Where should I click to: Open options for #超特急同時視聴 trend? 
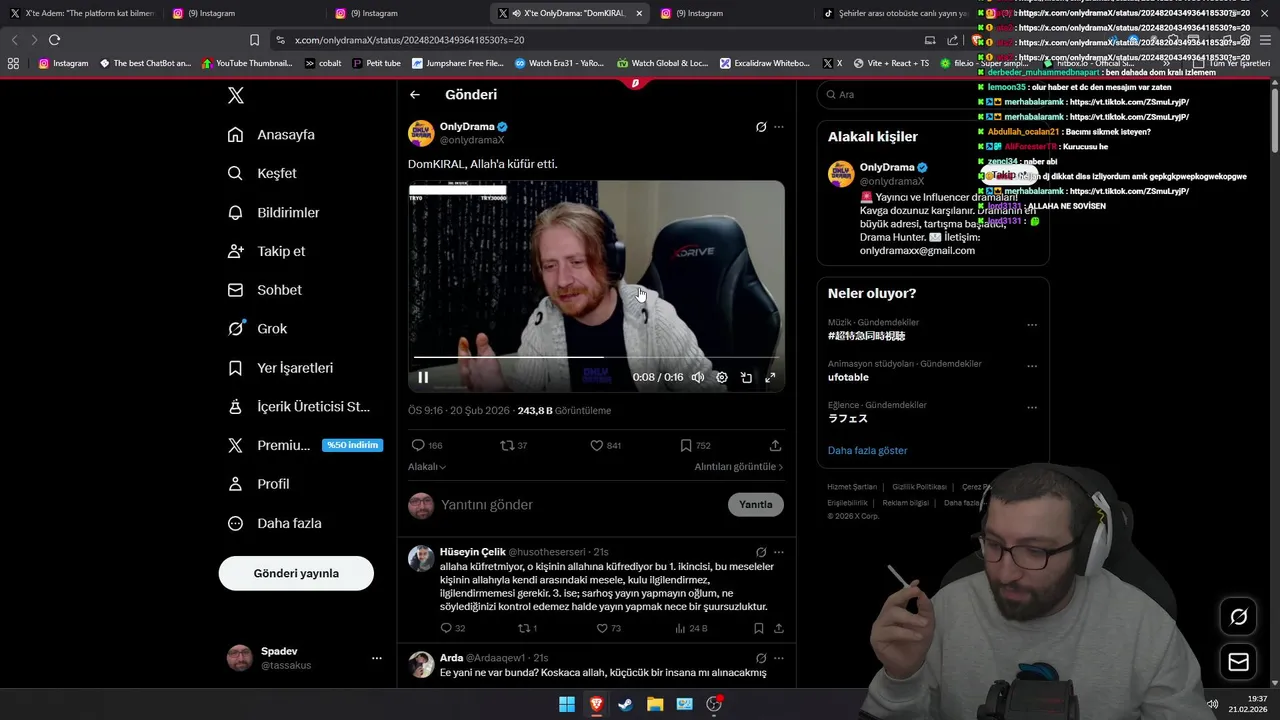(x=1032, y=325)
